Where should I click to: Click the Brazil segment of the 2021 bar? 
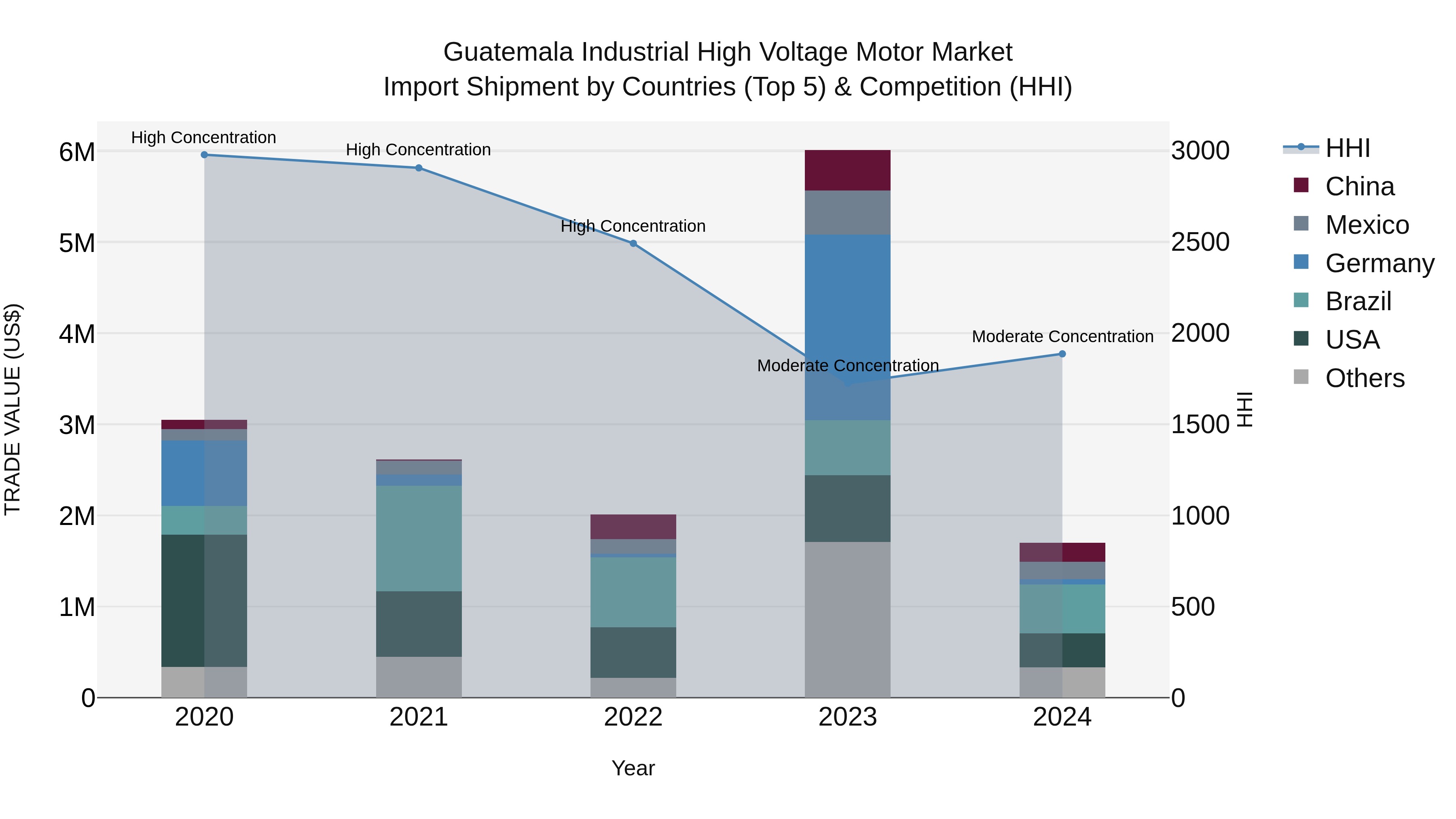[419, 538]
